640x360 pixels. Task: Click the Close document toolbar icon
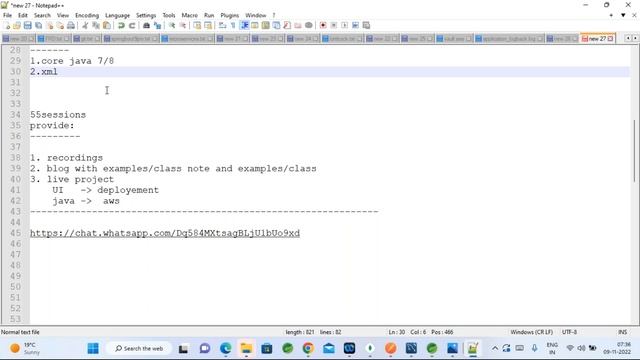coord(49,26)
